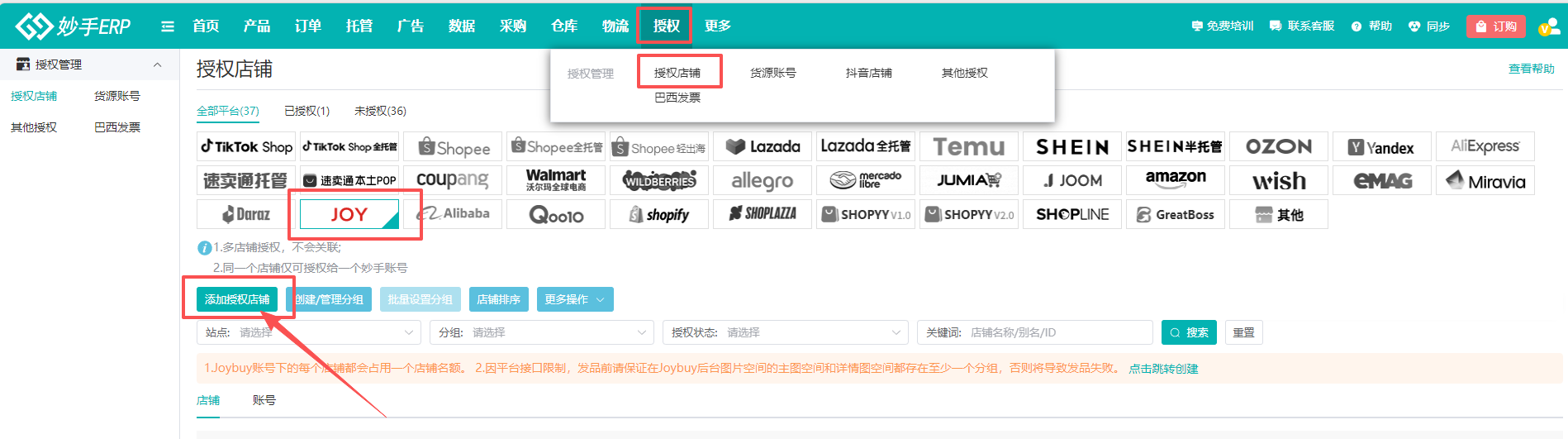This screenshot has width=1568, height=439.
Task: Choose 授权店铺 in the dropdown menu
Action: tap(677, 73)
